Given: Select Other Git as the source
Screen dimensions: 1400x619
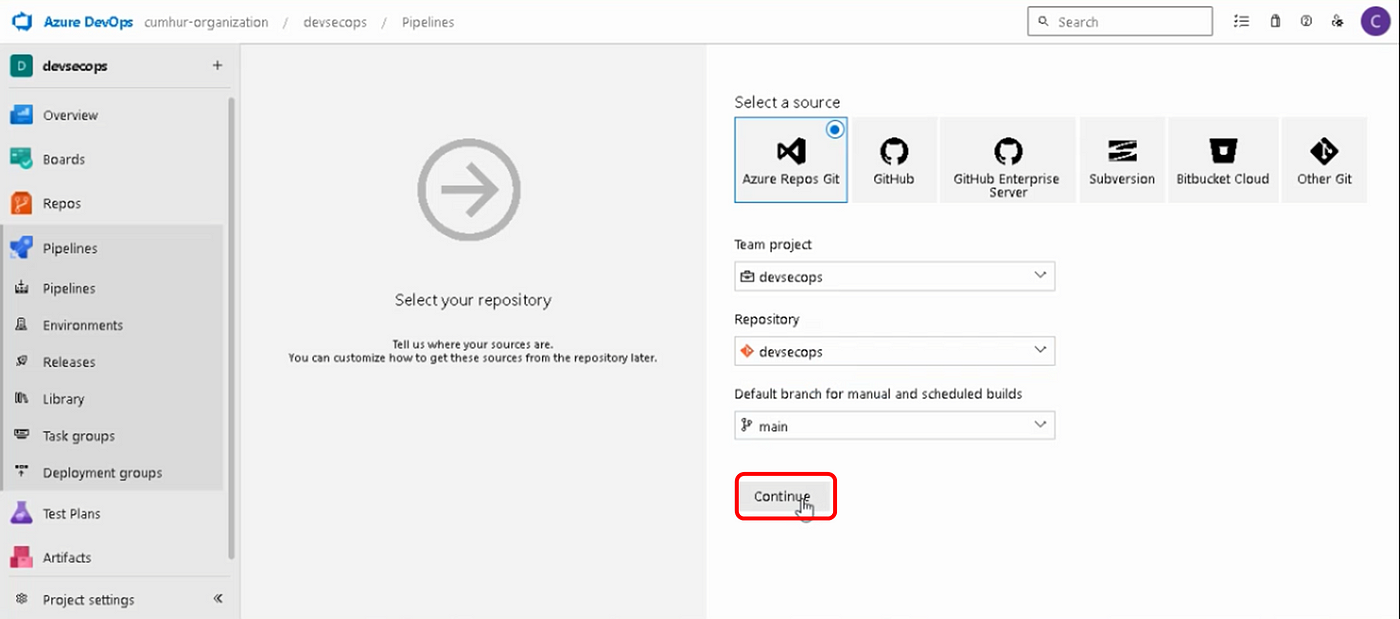Looking at the screenshot, I should tap(1324, 160).
